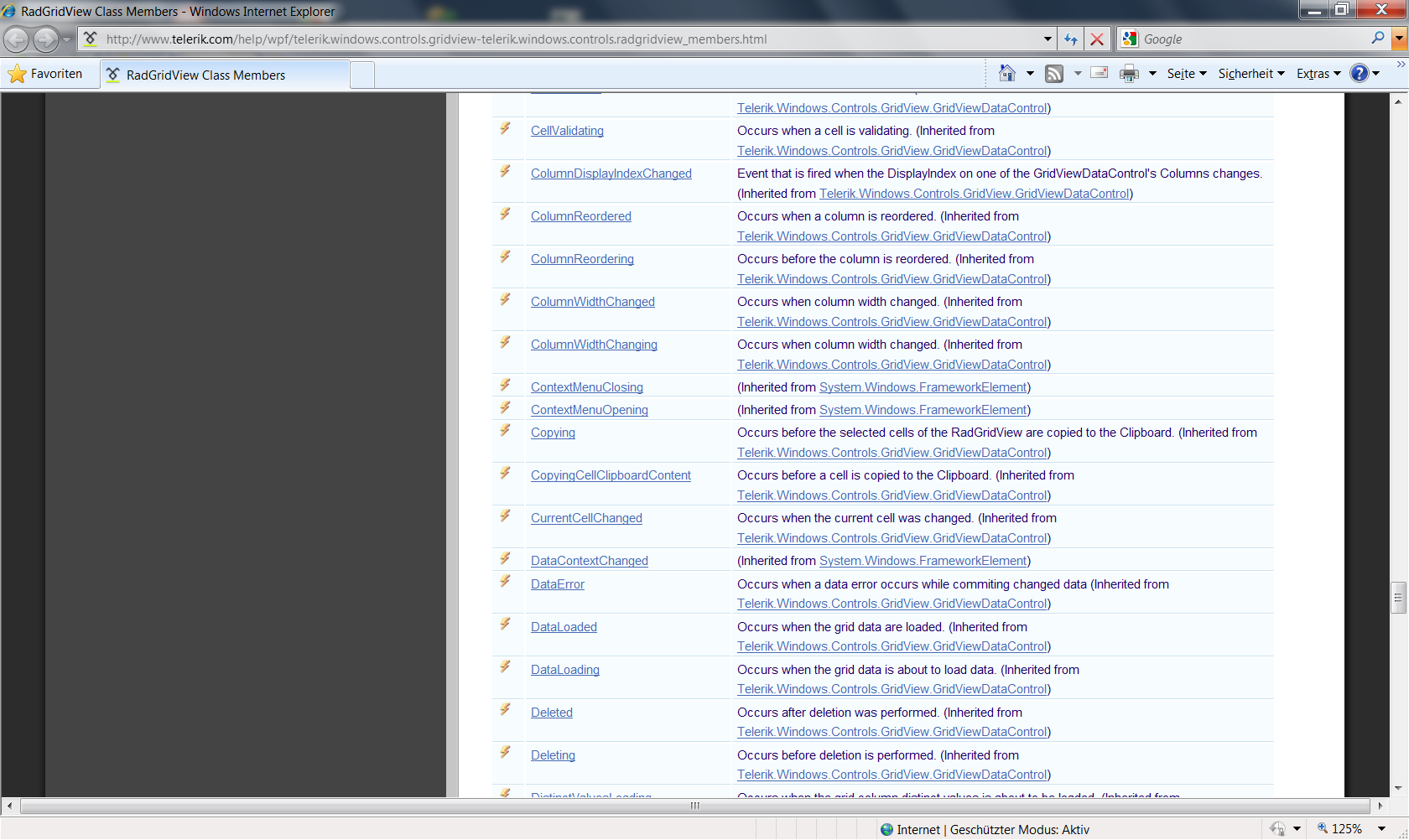Viewport: 1409px width, 840px height.
Task: Click the event lightning icon beside CellValidating
Action: (x=505, y=128)
